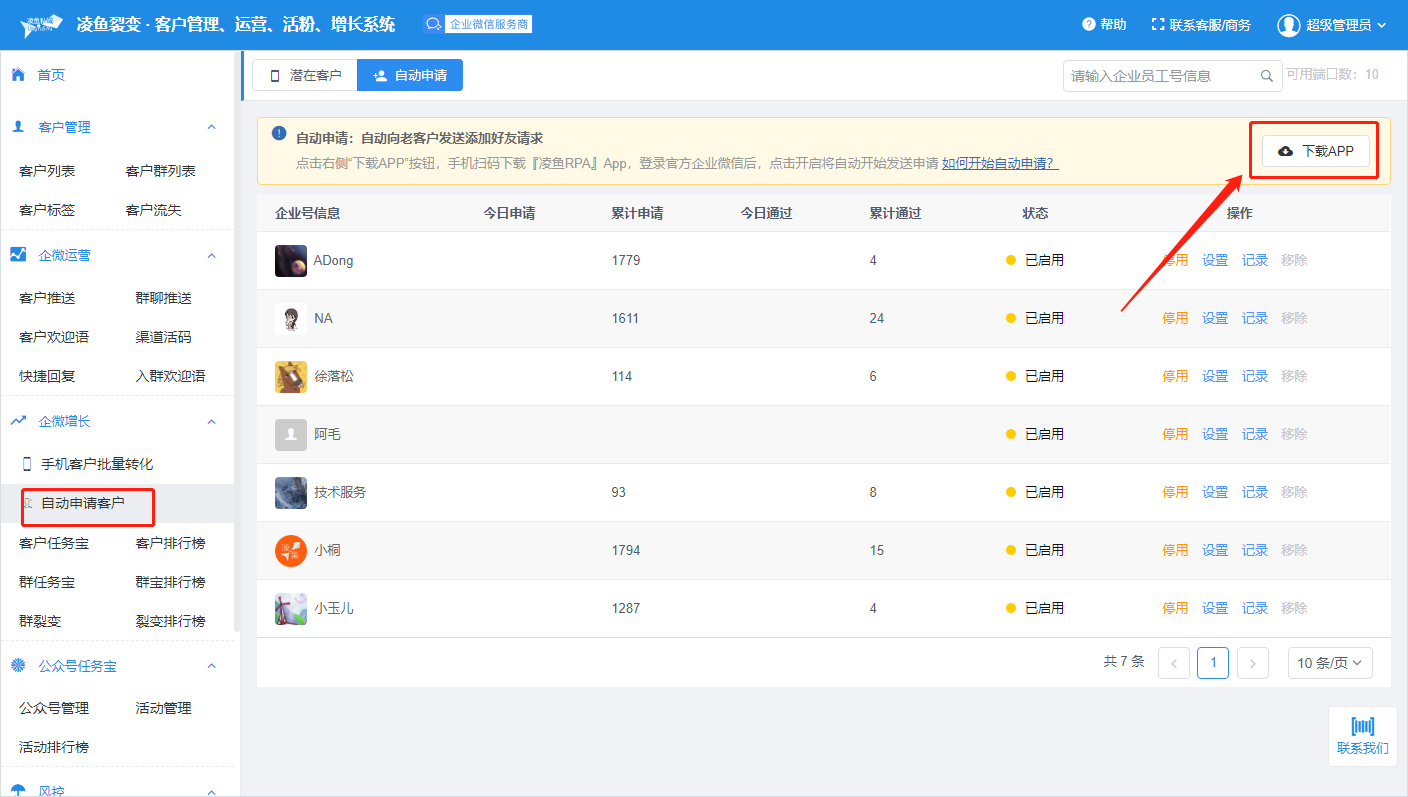Click ADong's profile avatar
This screenshot has height=797, width=1408.
tap(291, 261)
